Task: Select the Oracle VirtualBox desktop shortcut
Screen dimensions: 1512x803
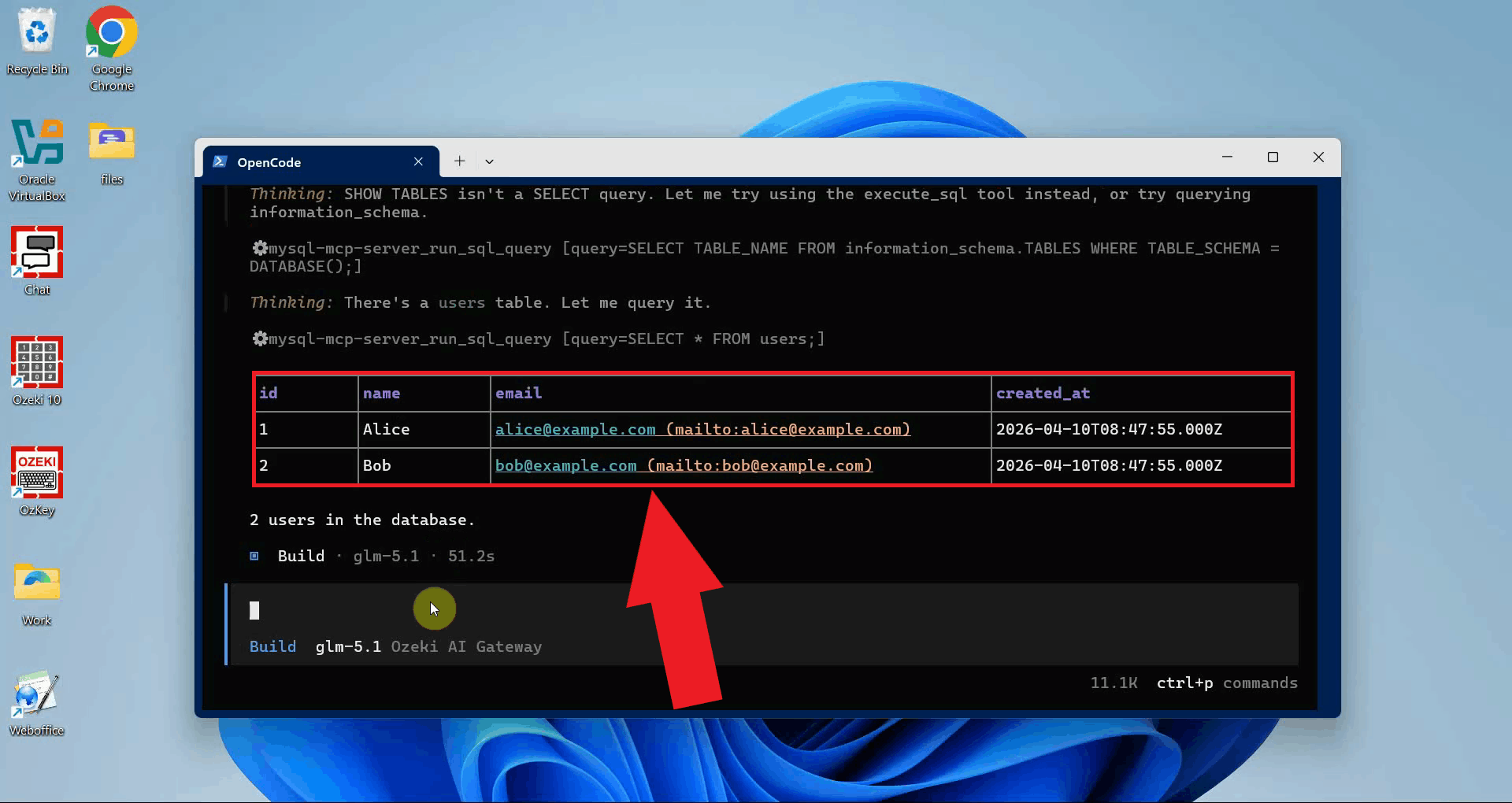Action: pos(37,161)
